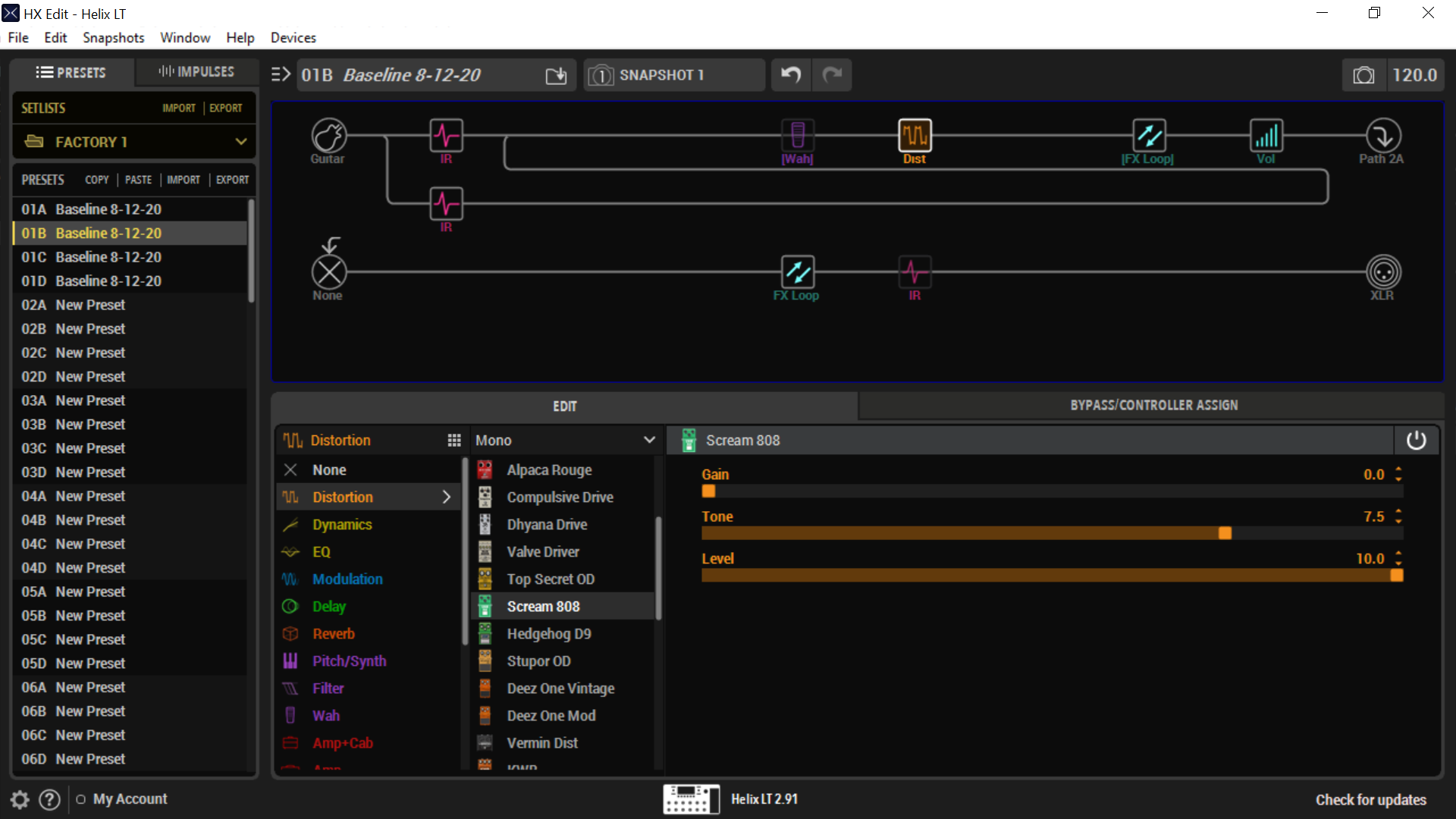Click the preset list scrollbar
Viewport: 1456px width, 819px height.
[251, 251]
